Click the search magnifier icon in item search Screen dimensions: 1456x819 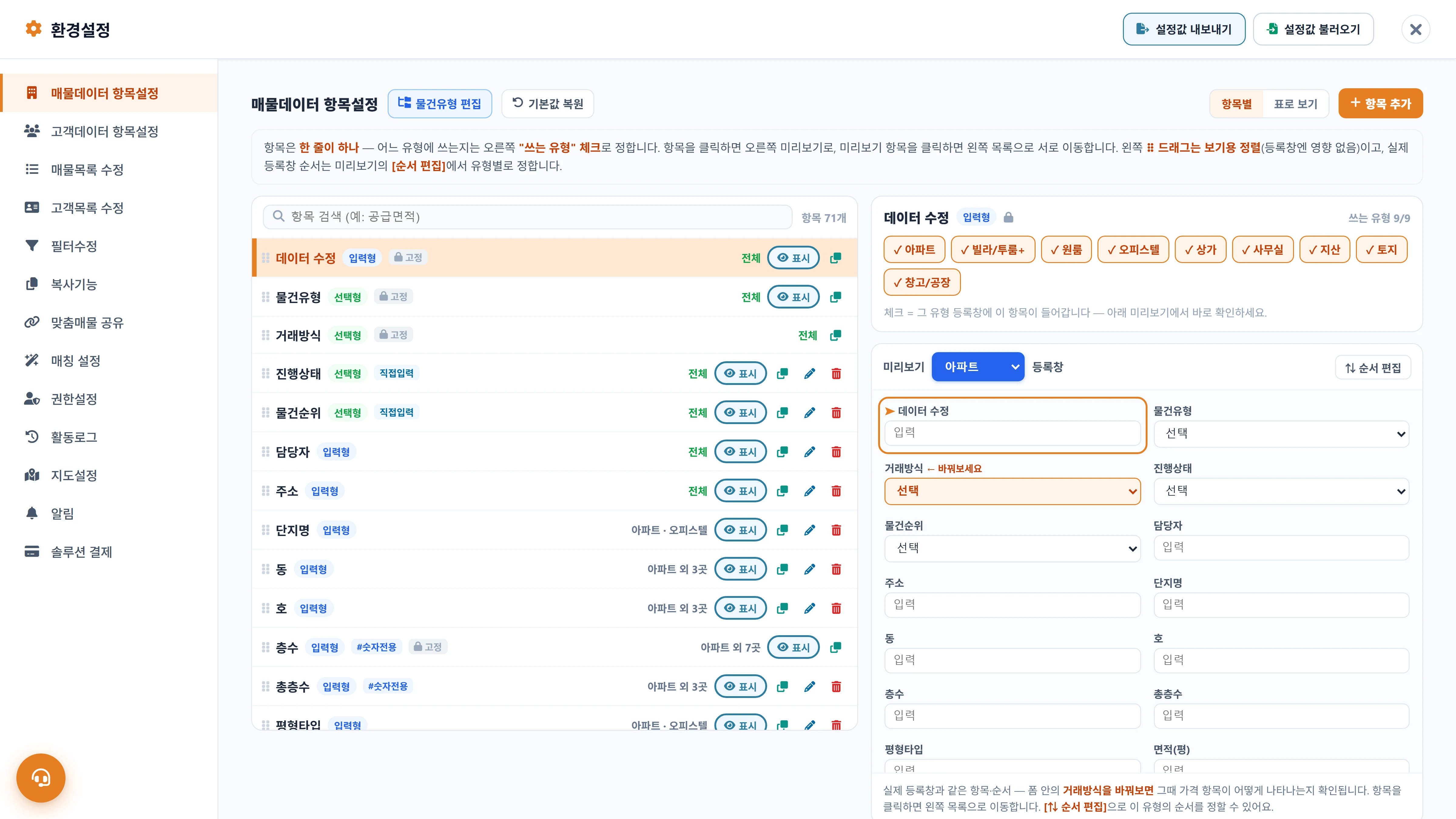(x=278, y=216)
